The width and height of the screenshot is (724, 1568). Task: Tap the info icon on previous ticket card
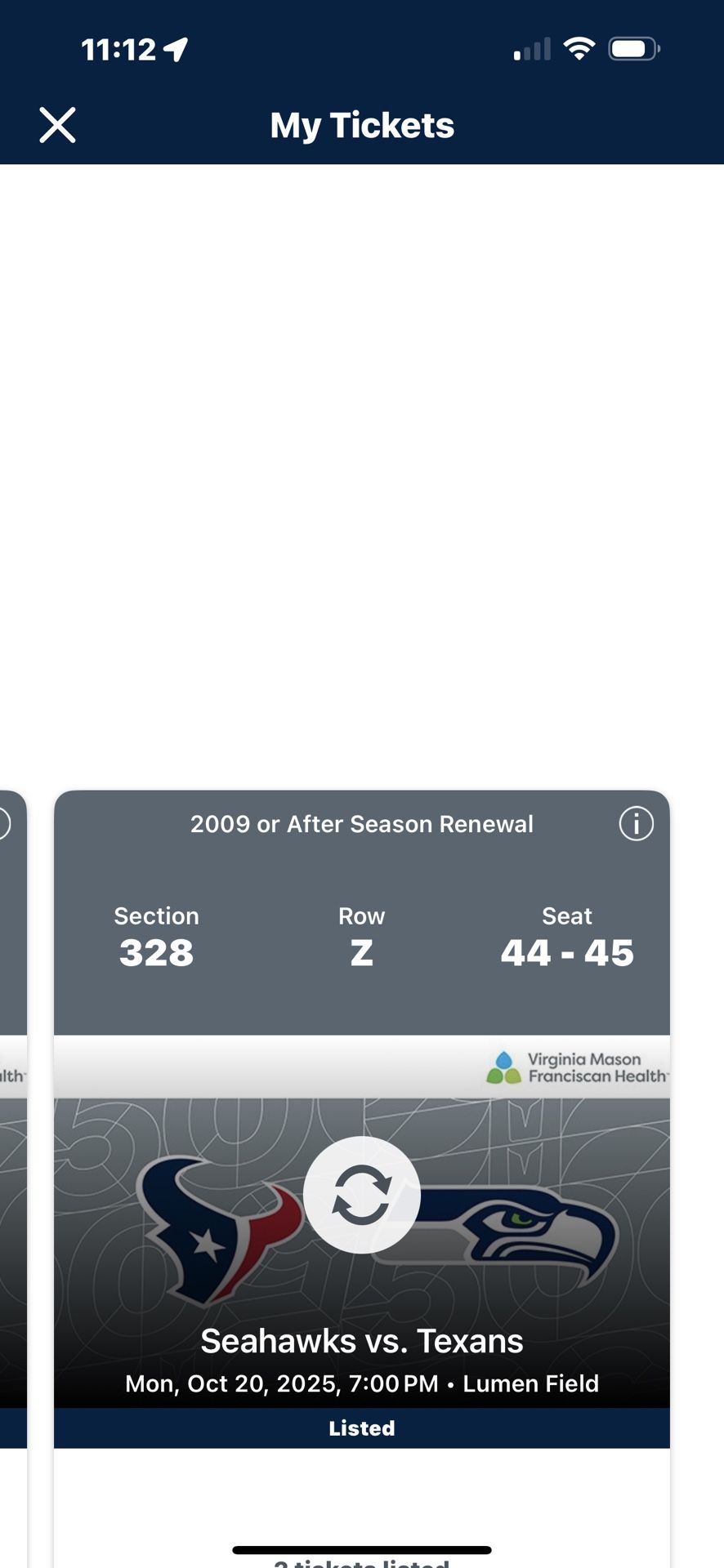[3, 823]
